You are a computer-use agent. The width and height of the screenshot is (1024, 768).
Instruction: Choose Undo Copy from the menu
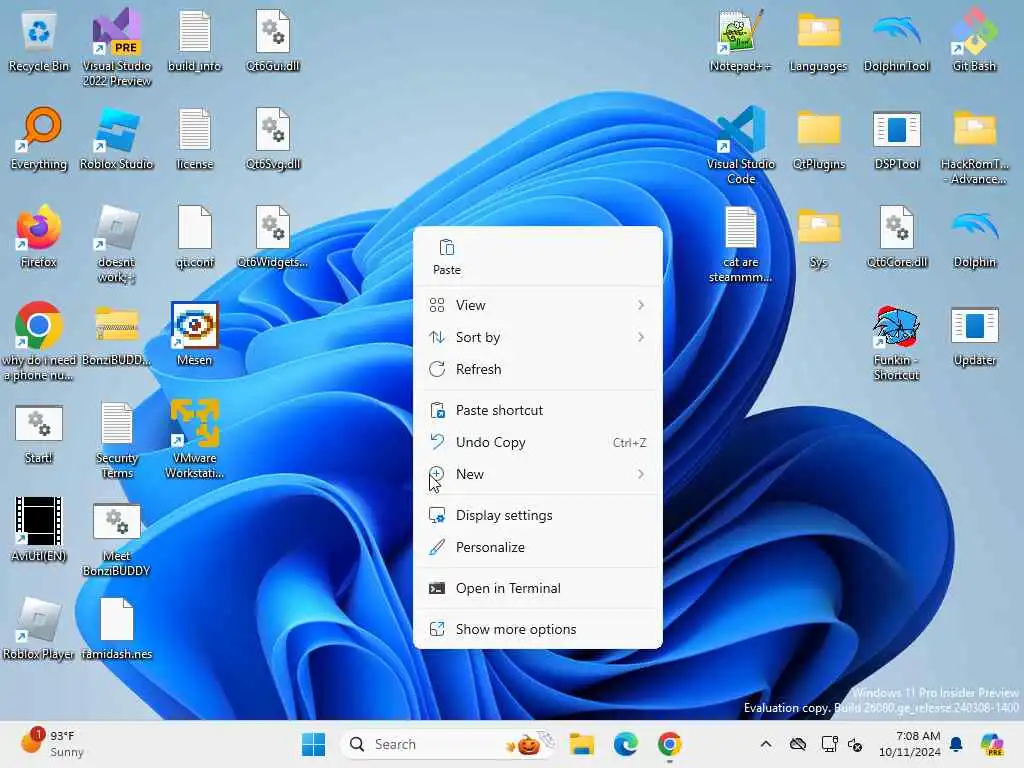pyautogui.click(x=537, y=442)
